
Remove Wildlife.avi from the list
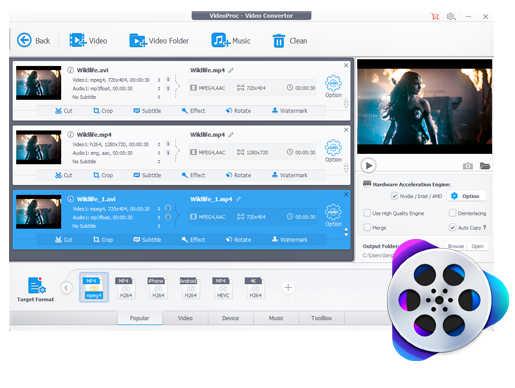pyautogui.click(x=346, y=65)
